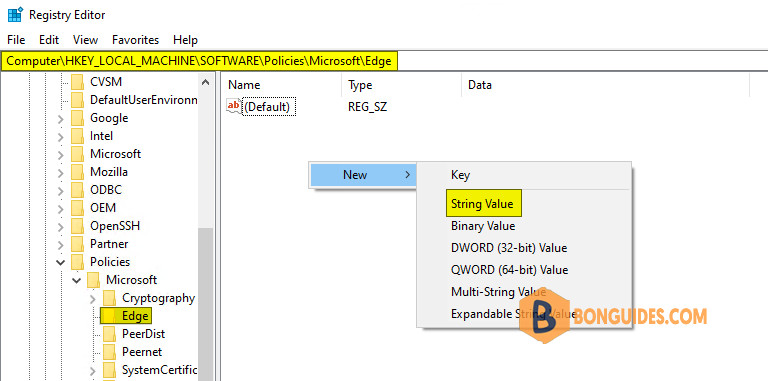Collapse the Microsoft key under Policies
Image resolution: width=768 pixels, height=381 pixels.
[x=76, y=281]
